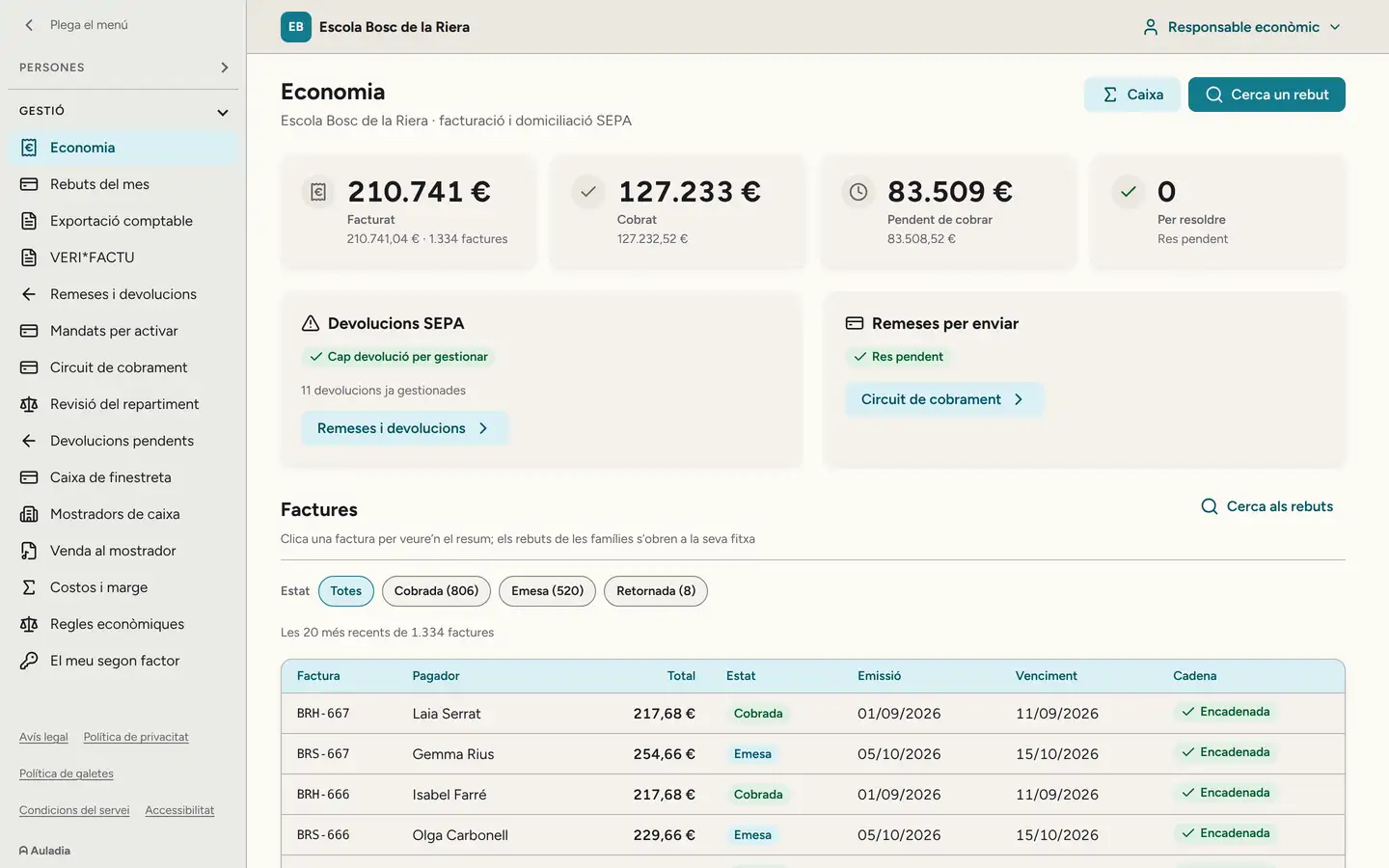Filter invoices by Cobrada (806)
1389x868 pixels.
pos(436,591)
